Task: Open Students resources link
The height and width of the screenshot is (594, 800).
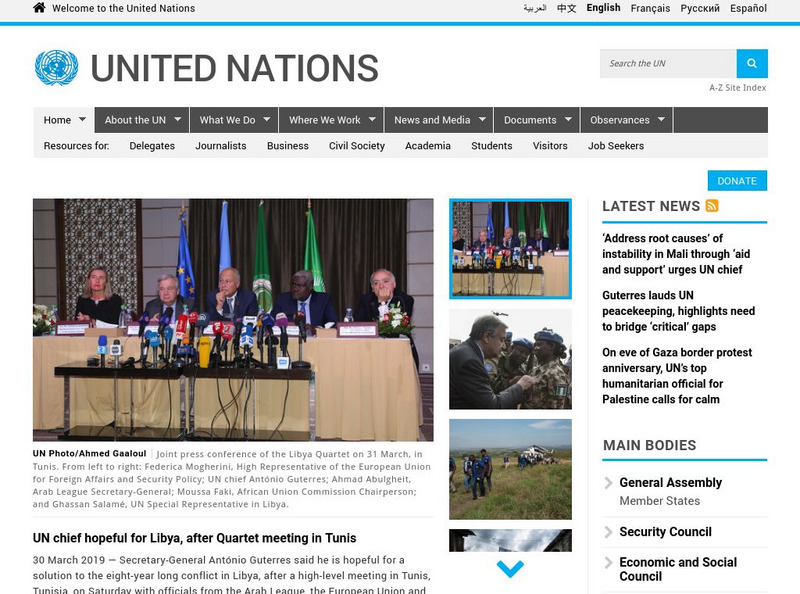Action: point(491,146)
